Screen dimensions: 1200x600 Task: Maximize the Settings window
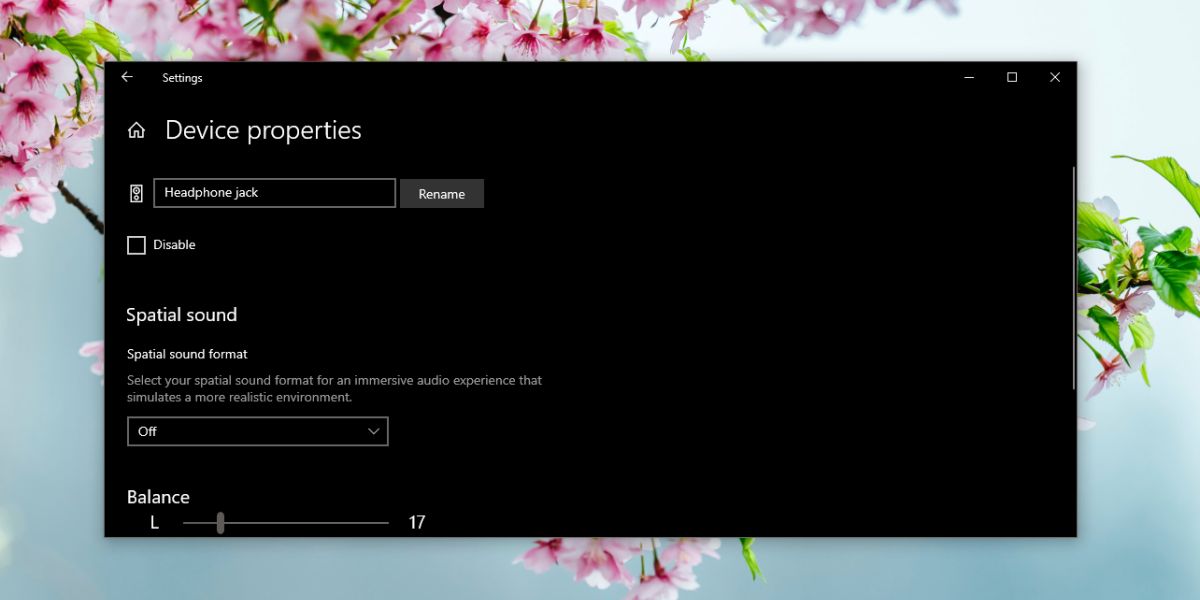[x=1012, y=77]
